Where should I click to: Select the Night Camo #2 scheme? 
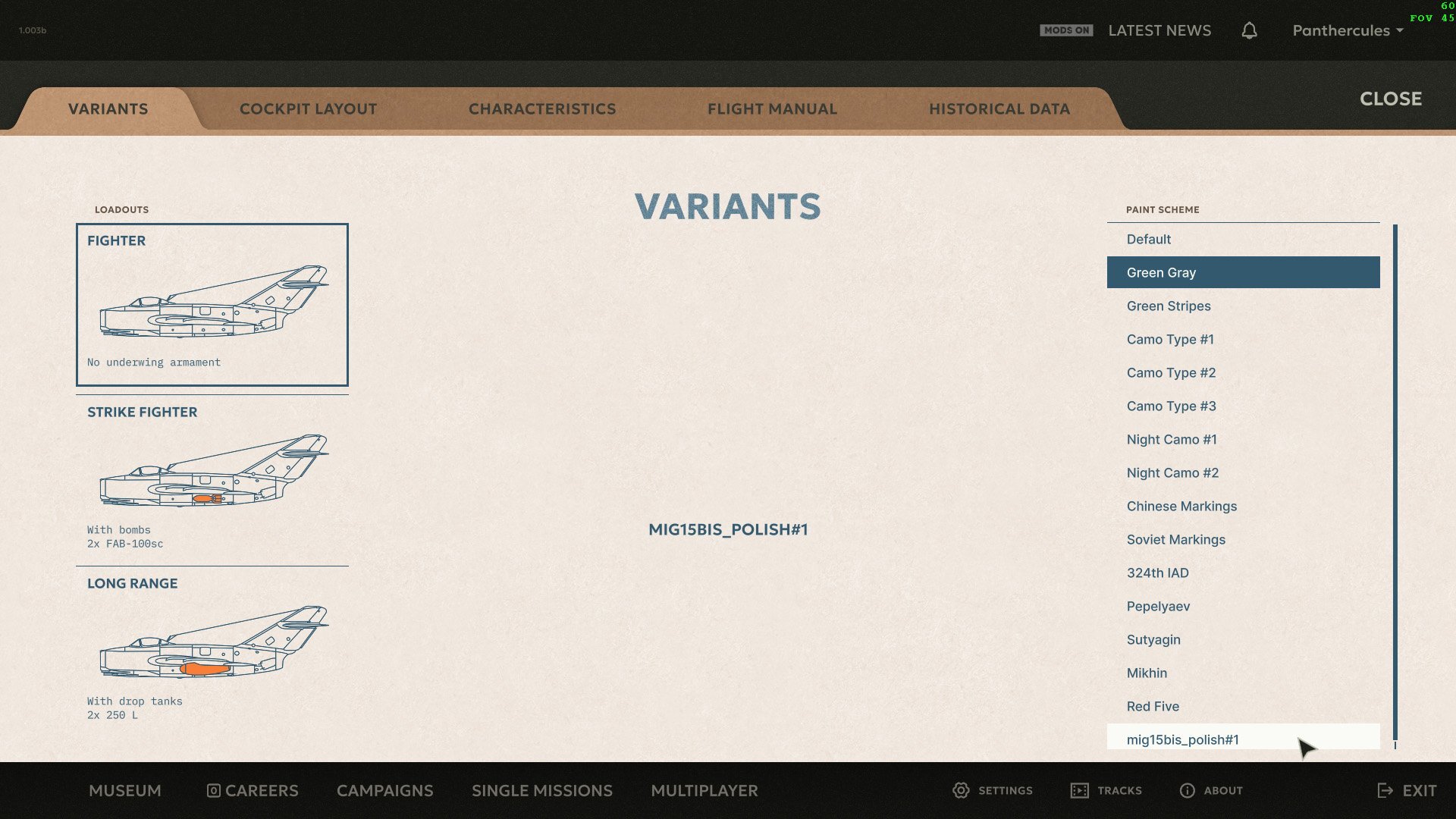(x=1244, y=472)
